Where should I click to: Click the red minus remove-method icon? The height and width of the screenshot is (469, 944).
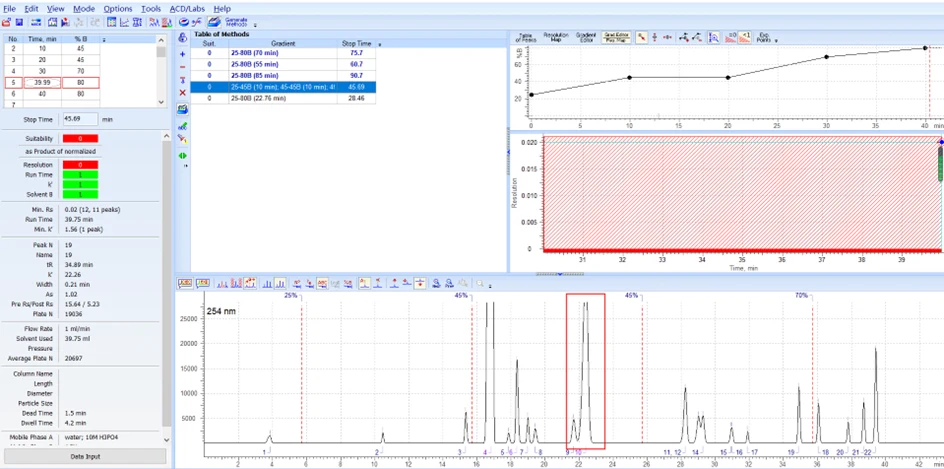tap(183, 67)
